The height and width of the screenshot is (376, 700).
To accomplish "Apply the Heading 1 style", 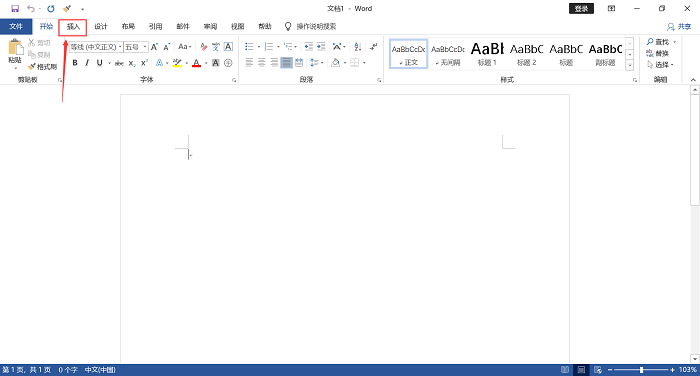I will pos(487,54).
